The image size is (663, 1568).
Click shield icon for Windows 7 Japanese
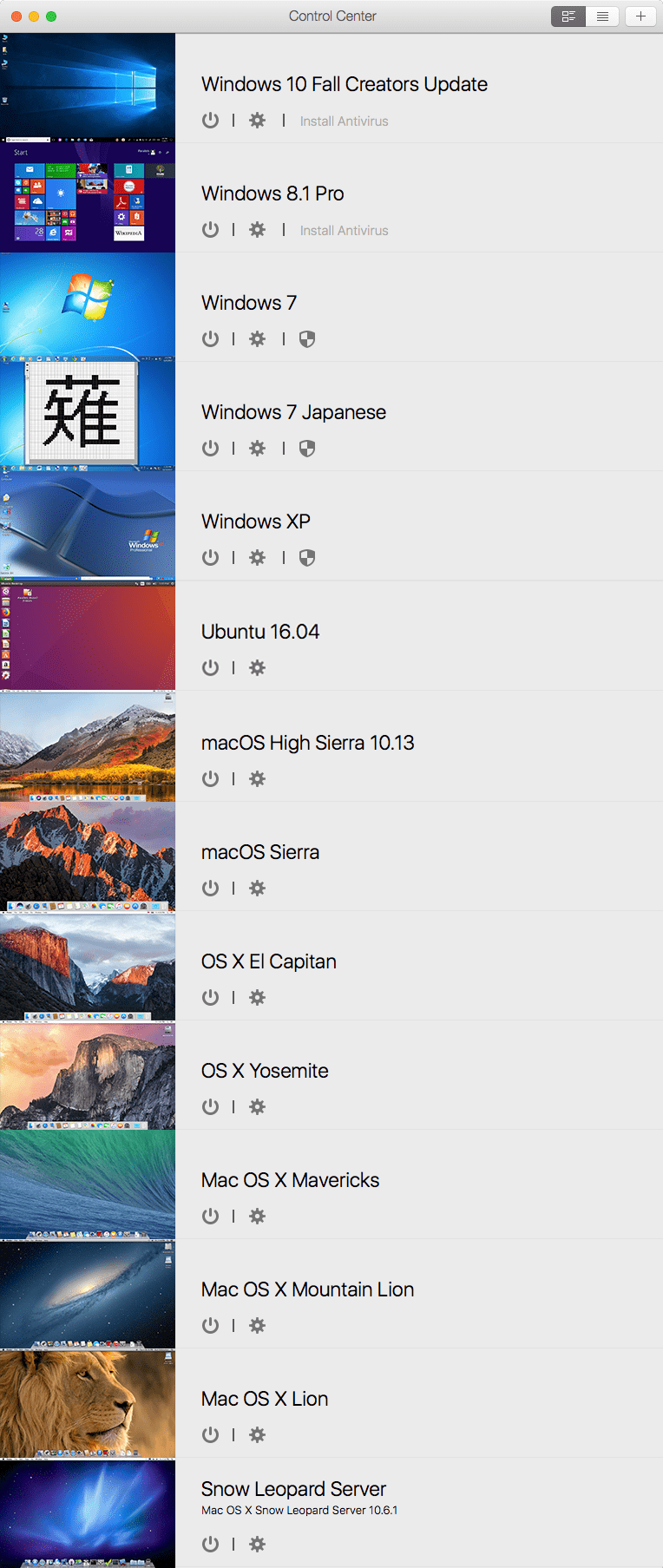(307, 449)
